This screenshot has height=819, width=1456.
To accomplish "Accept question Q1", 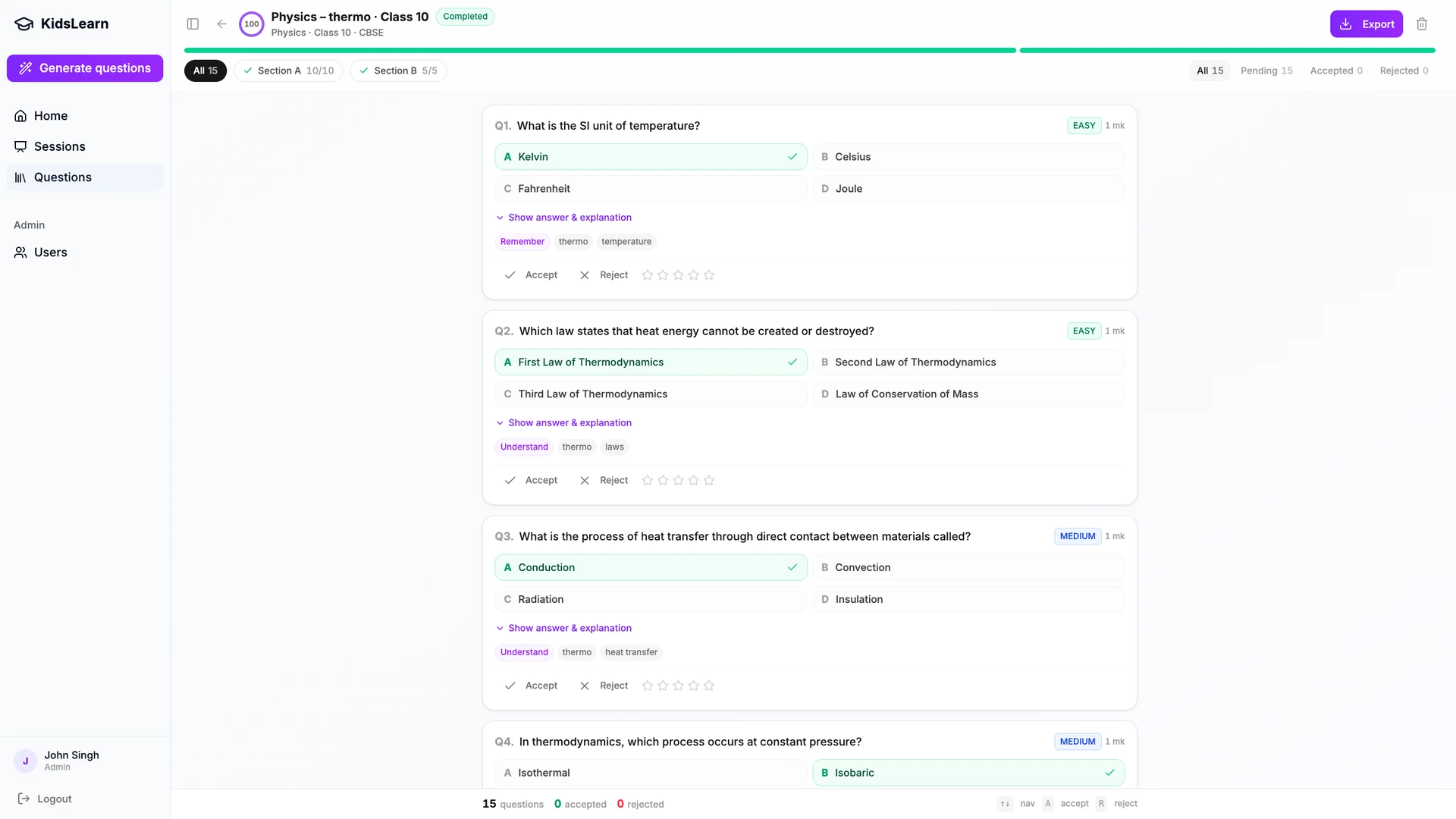I will tap(531, 275).
